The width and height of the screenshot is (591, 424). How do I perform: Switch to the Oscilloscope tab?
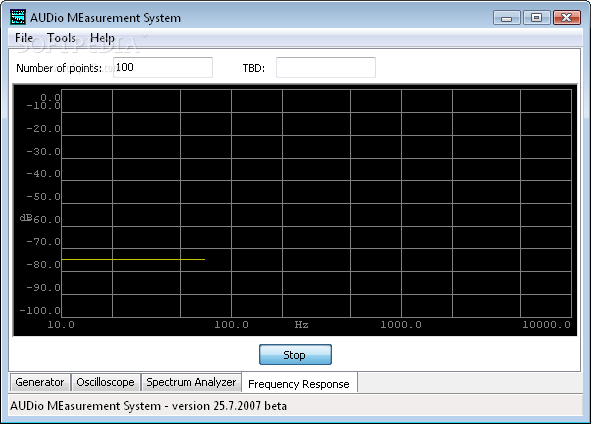coord(106,382)
